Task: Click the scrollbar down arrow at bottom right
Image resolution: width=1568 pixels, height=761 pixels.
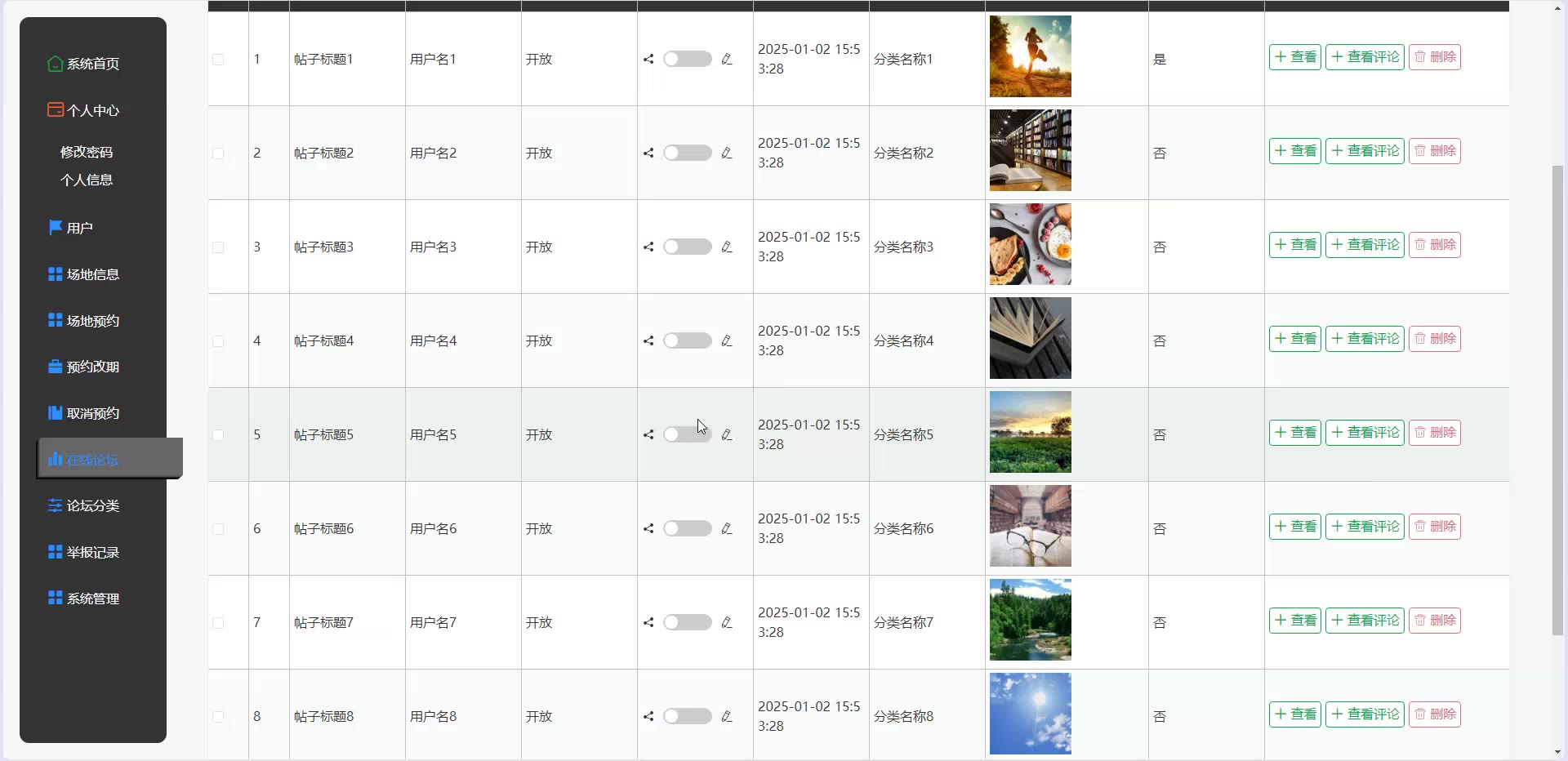Action: coord(1557,752)
